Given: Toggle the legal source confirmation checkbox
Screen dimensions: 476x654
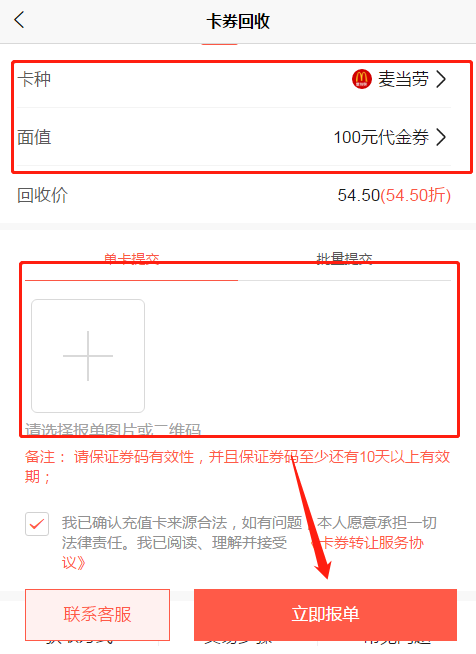Looking at the screenshot, I should click(x=37, y=524).
